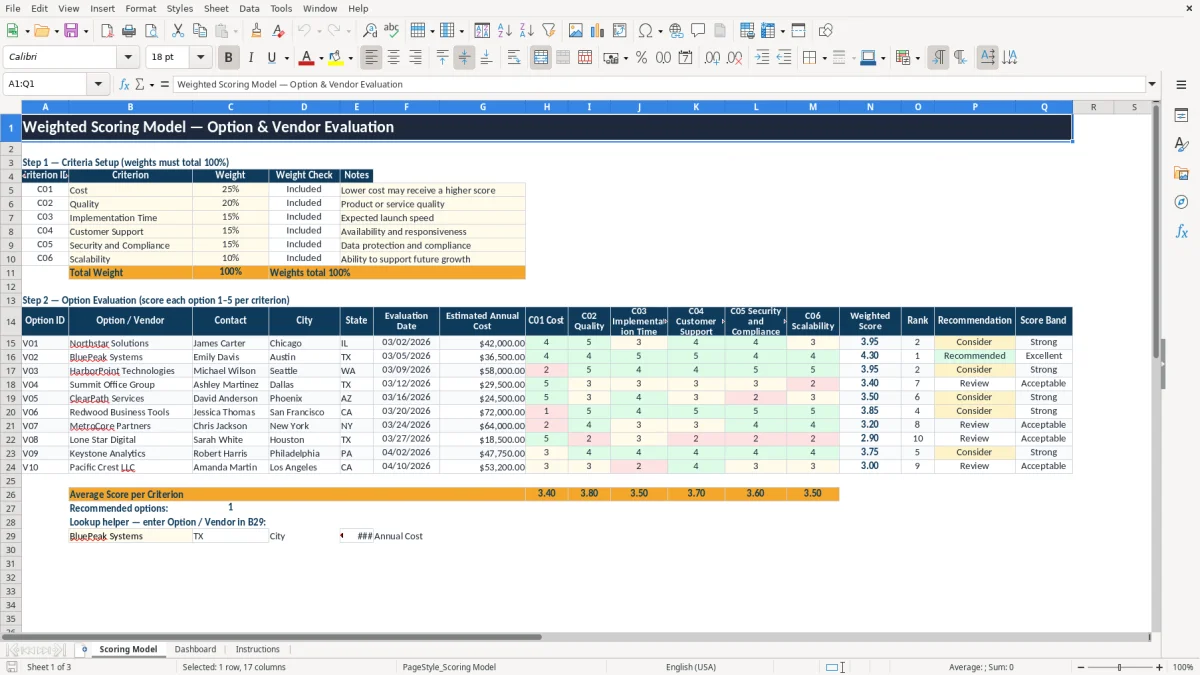Switch to the Dashboard sheet tab
Viewport: 1200px width, 675px height.
coord(195,649)
